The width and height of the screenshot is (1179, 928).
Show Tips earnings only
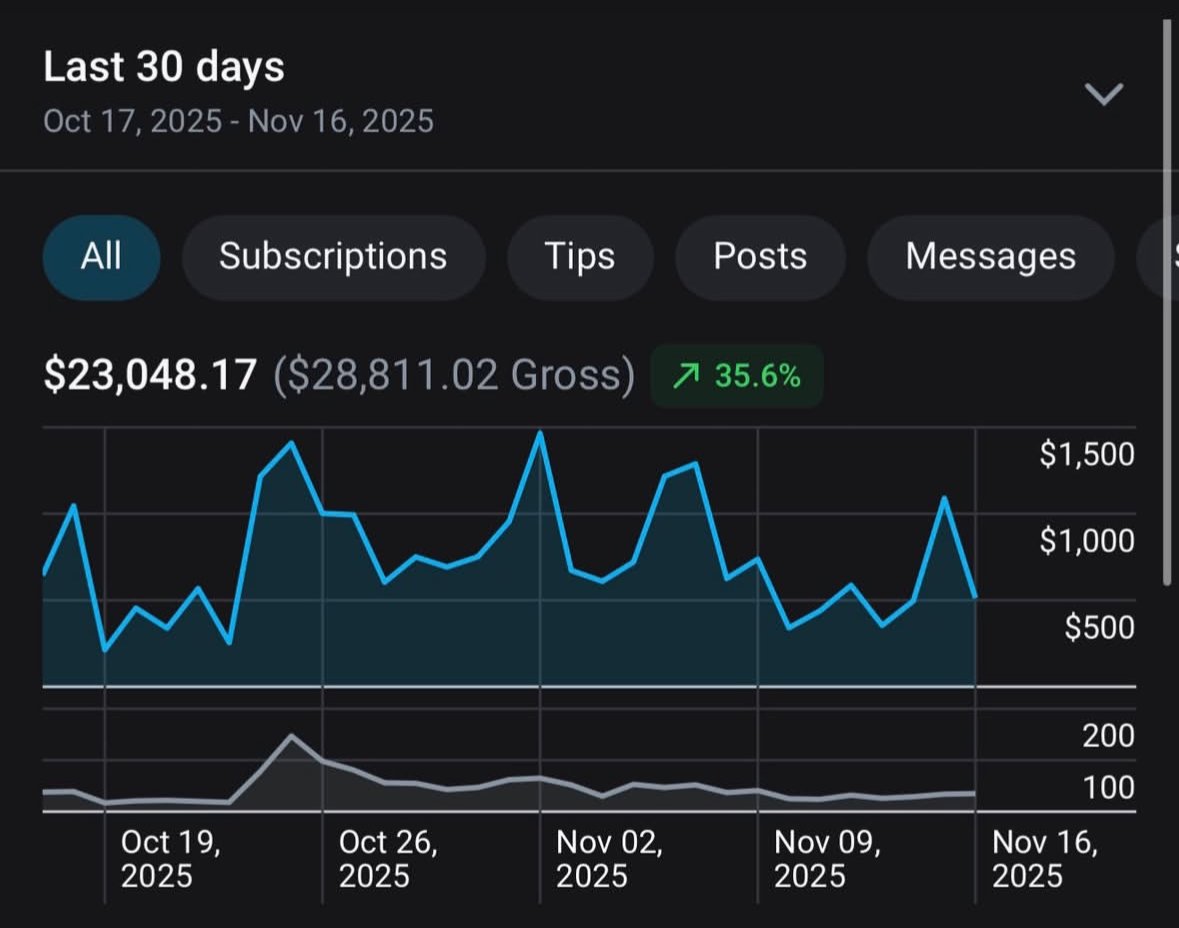580,257
